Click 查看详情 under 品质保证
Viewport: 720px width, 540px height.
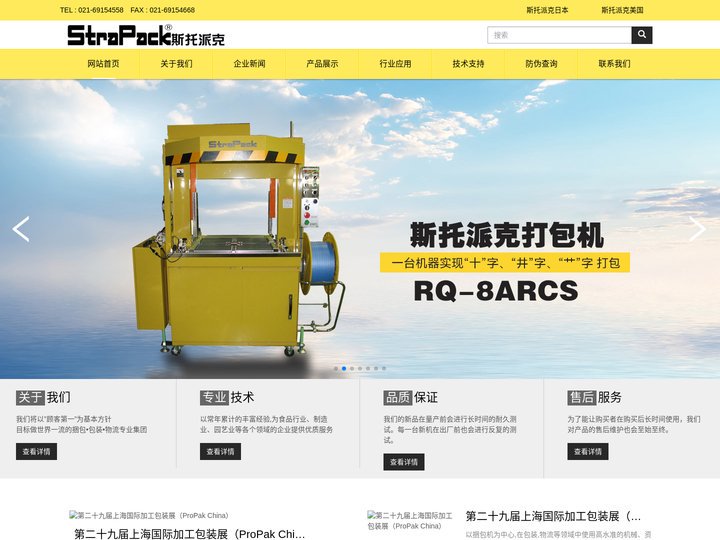click(404, 462)
